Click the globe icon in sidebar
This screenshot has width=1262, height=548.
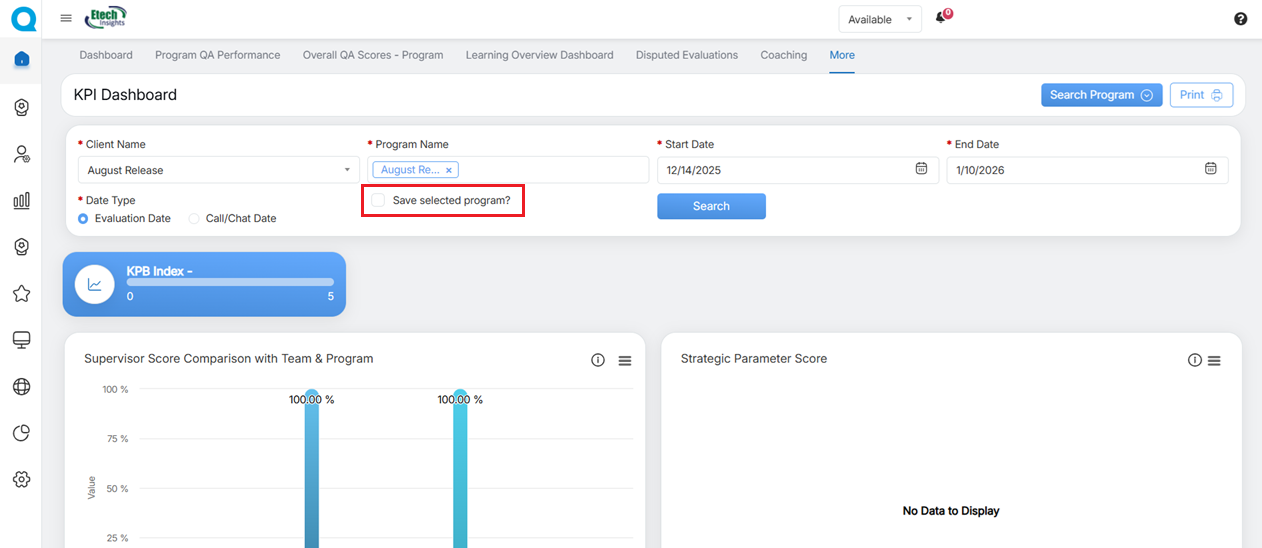[x=21, y=387]
